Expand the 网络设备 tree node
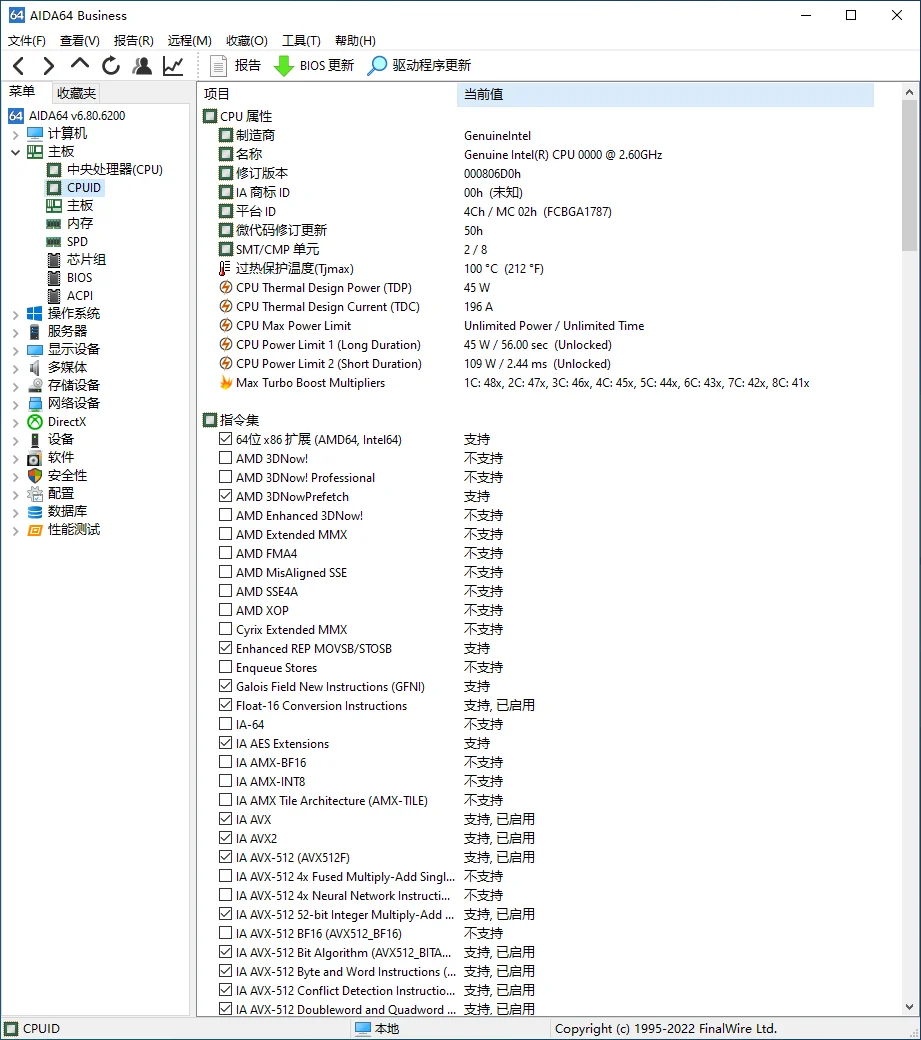 coord(15,403)
